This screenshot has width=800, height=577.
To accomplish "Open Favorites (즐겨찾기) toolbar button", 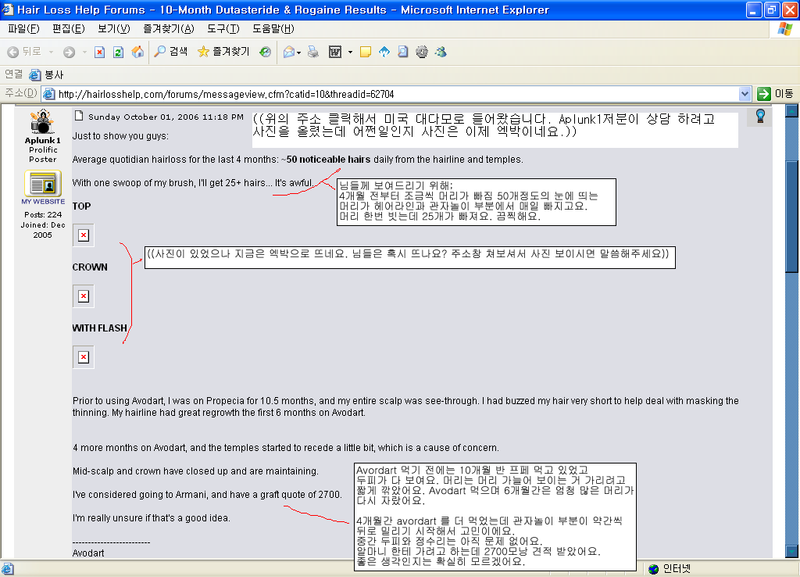I will 223,52.
